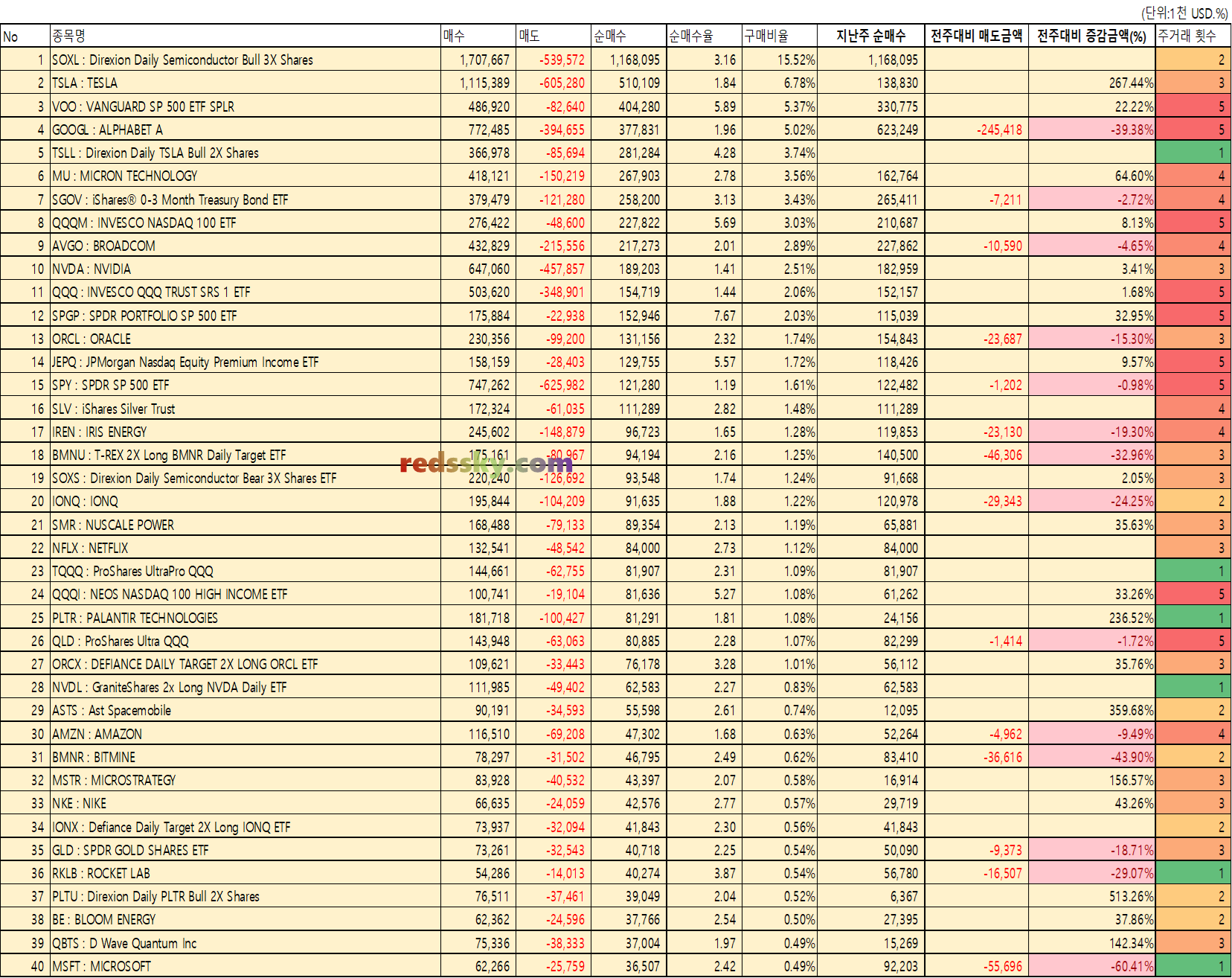Select the TSLL Direxion Daily TSLA Bull 2X cell
This screenshot has width=1232, height=978.
point(246,153)
